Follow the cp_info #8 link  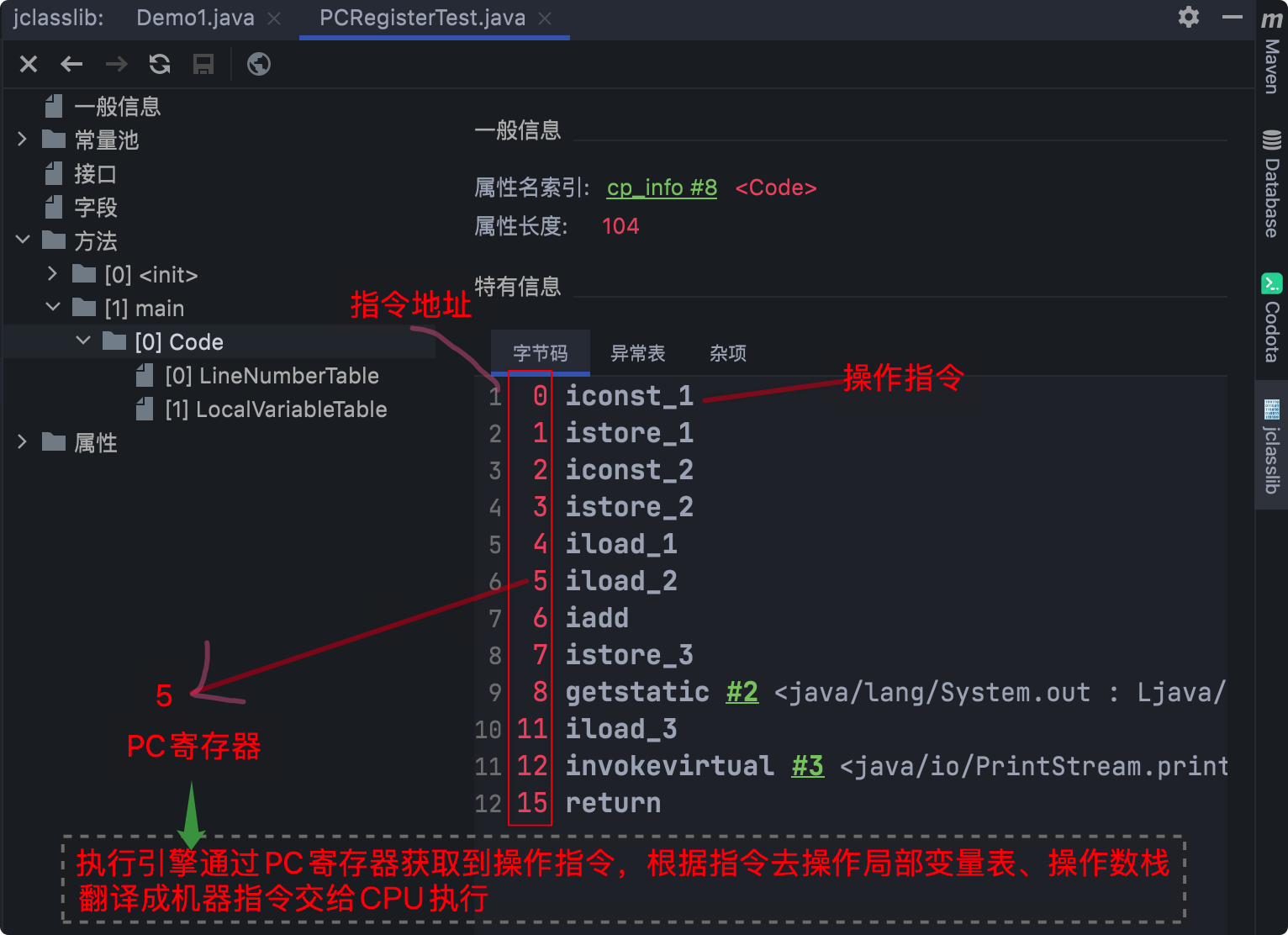662,188
